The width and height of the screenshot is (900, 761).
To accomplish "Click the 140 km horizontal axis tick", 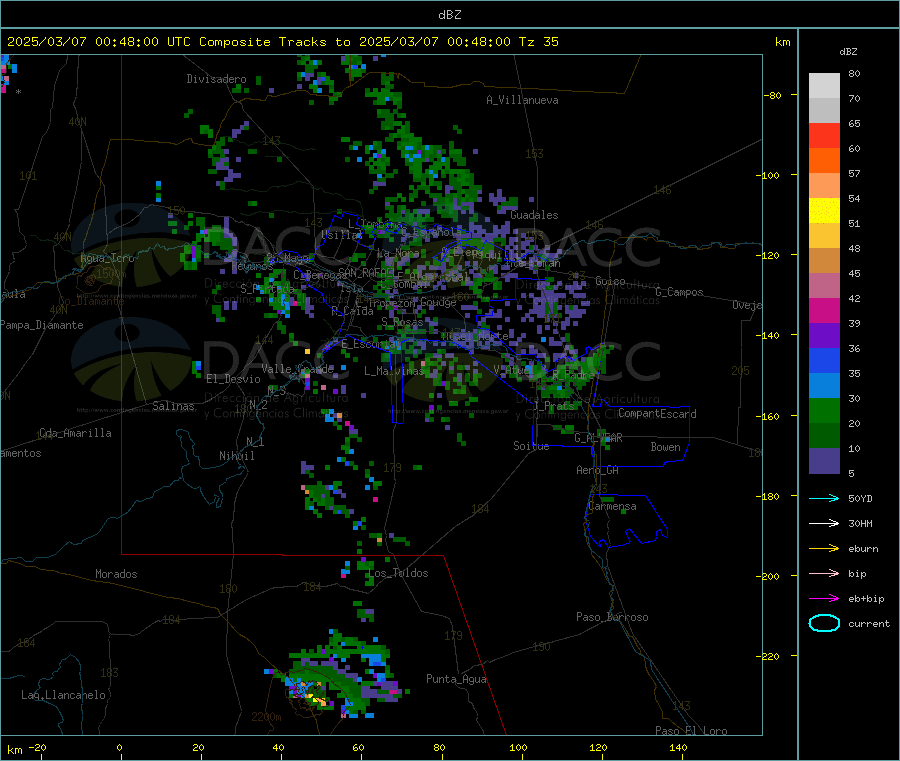I will click(678, 747).
